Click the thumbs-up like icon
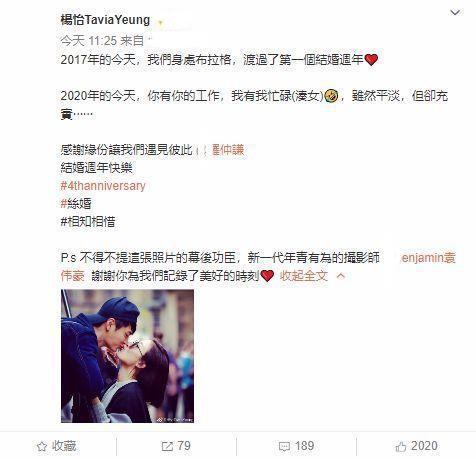476x459 pixels. pyautogui.click(x=401, y=446)
